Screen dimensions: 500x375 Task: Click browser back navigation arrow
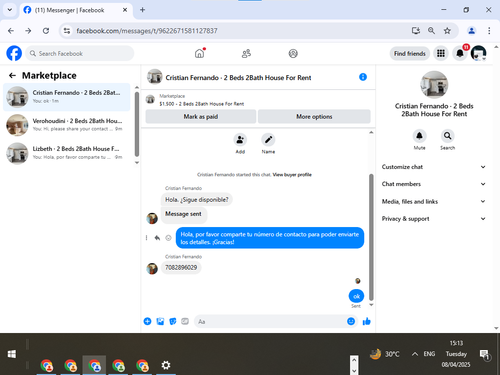point(11,31)
